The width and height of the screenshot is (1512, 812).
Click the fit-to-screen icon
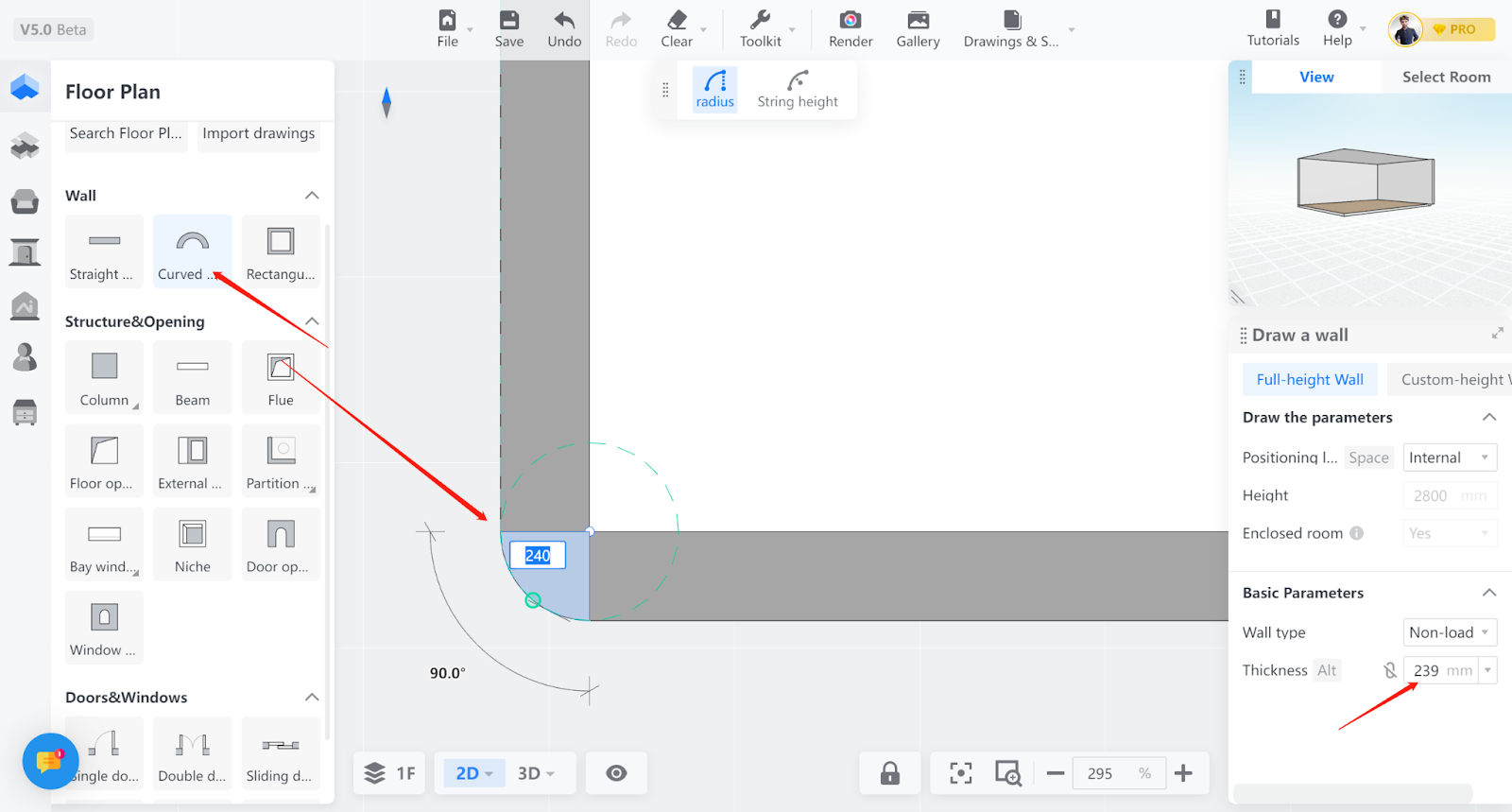click(960, 773)
